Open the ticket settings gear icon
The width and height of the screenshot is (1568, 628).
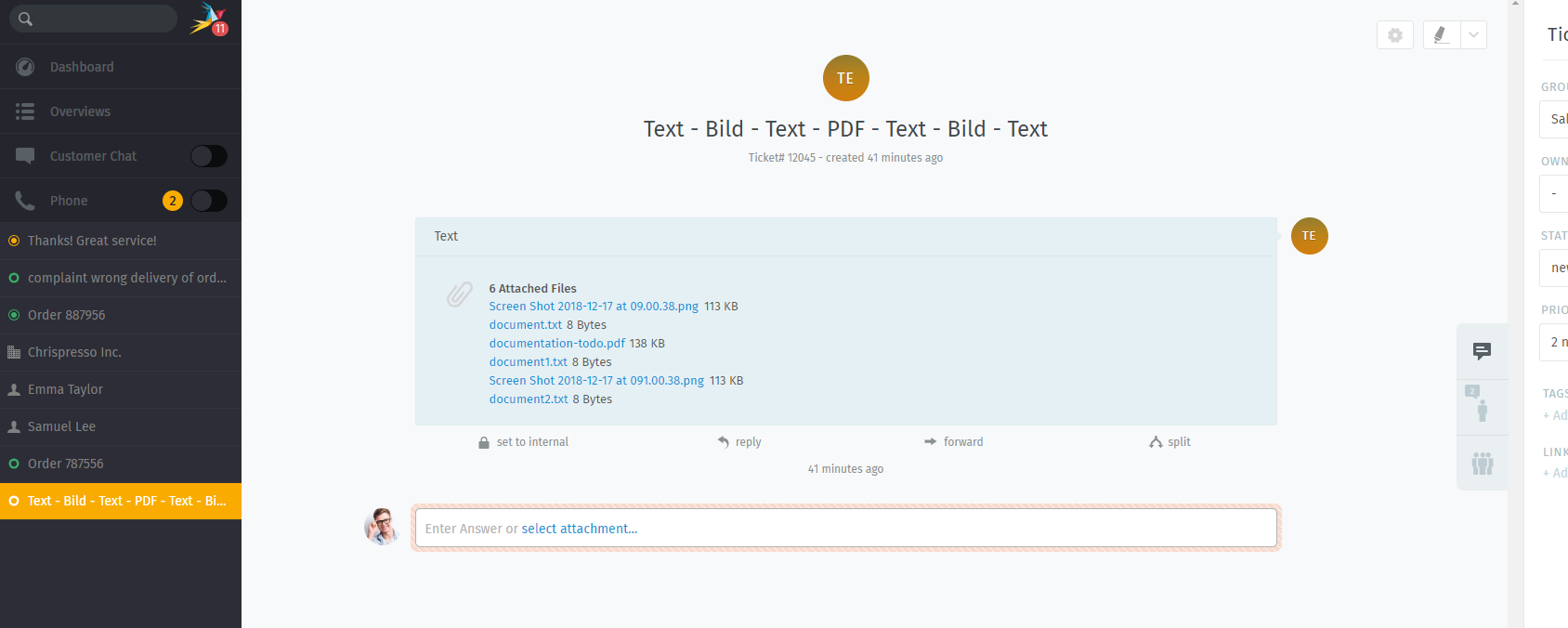coord(1395,35)
